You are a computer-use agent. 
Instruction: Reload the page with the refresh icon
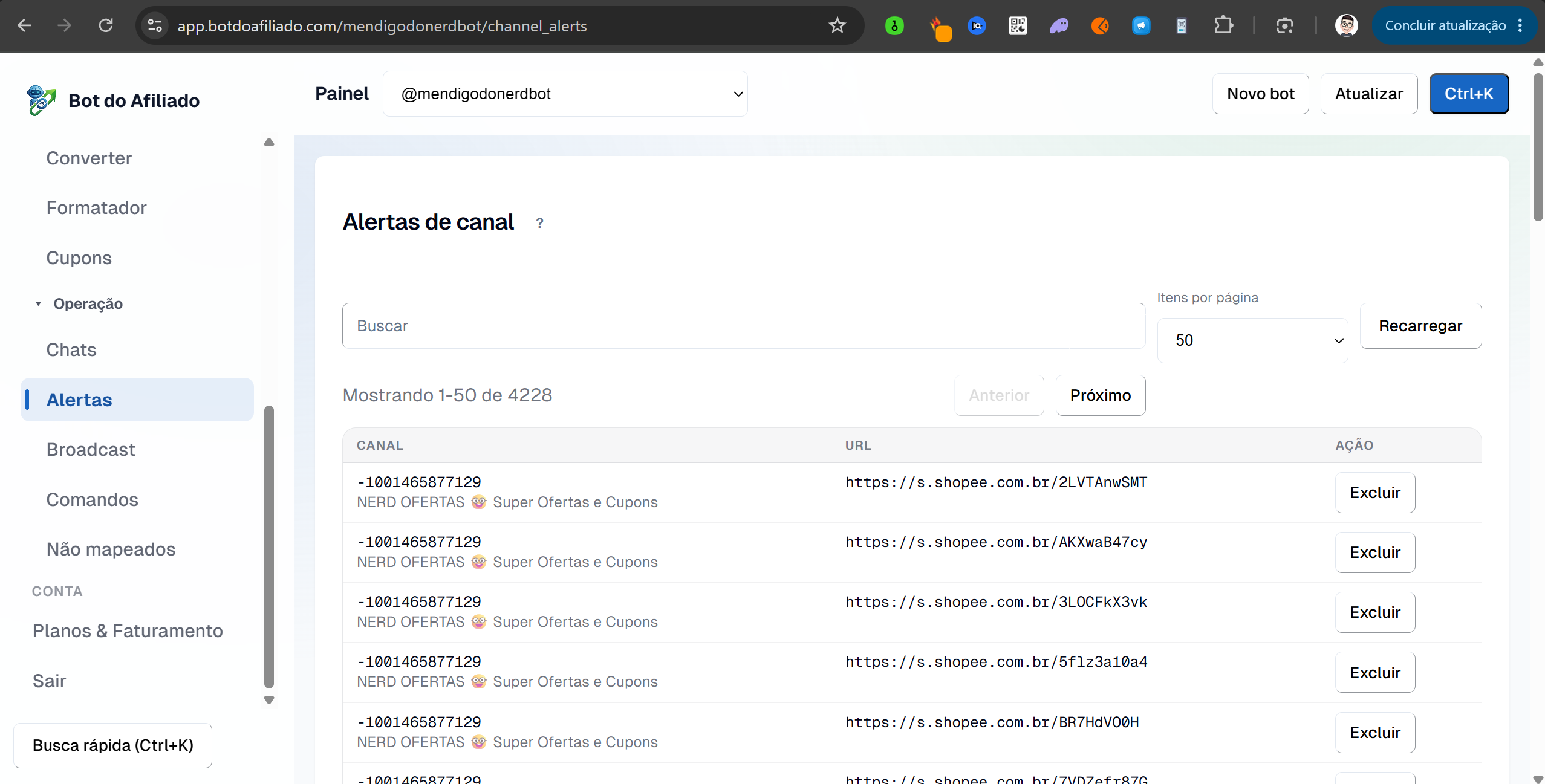[x=106, y=25]
